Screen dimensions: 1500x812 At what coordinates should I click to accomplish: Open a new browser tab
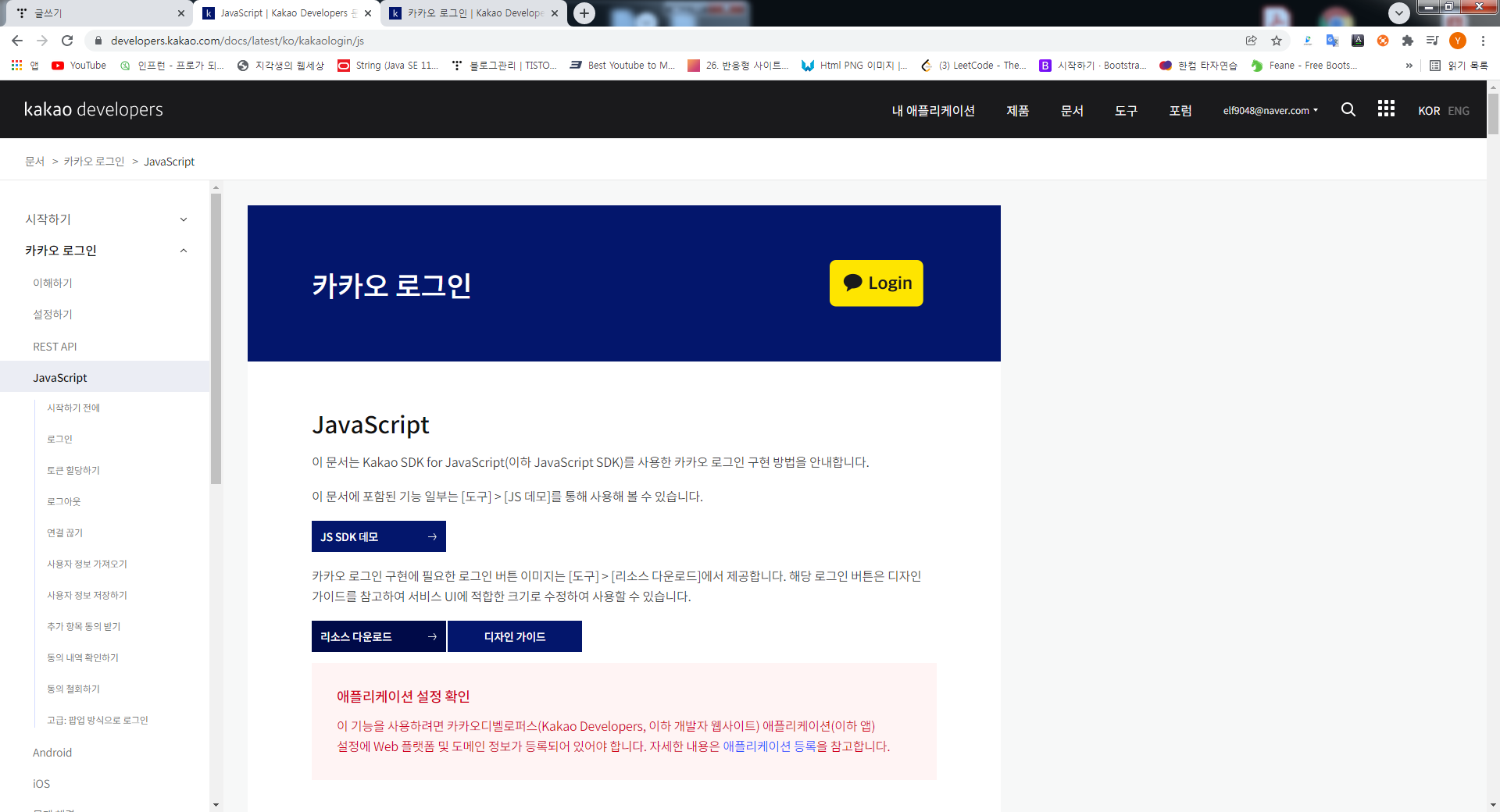584,13
